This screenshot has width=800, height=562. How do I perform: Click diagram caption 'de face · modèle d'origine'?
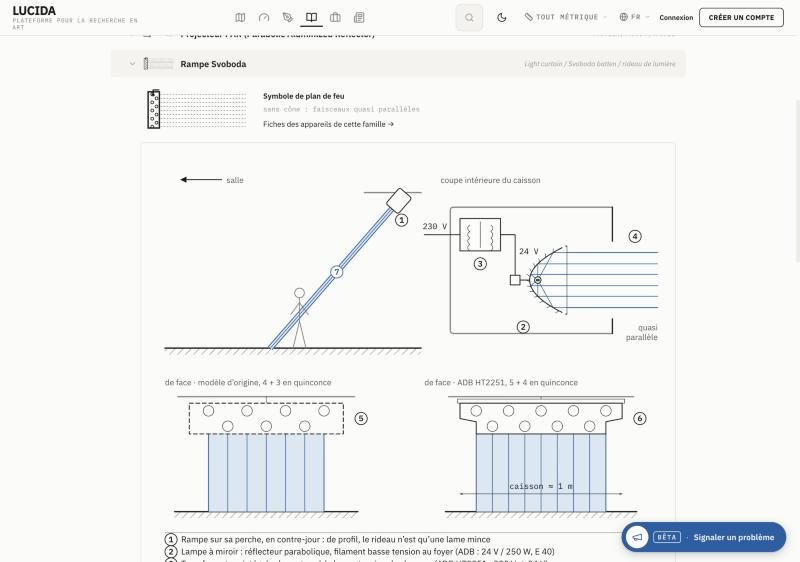[x=248, y=382]
